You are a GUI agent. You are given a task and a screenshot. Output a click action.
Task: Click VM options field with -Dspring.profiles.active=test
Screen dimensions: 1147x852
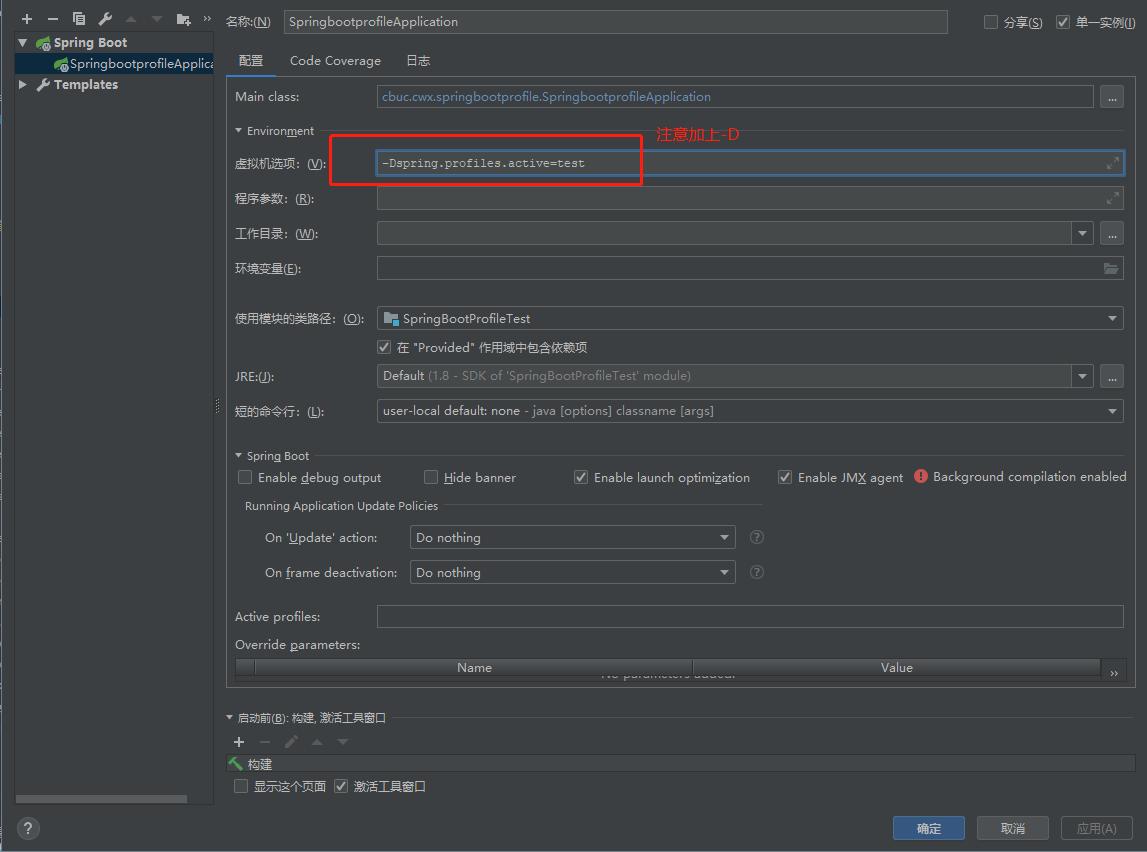pyautogui.click(x=750, y=163)
